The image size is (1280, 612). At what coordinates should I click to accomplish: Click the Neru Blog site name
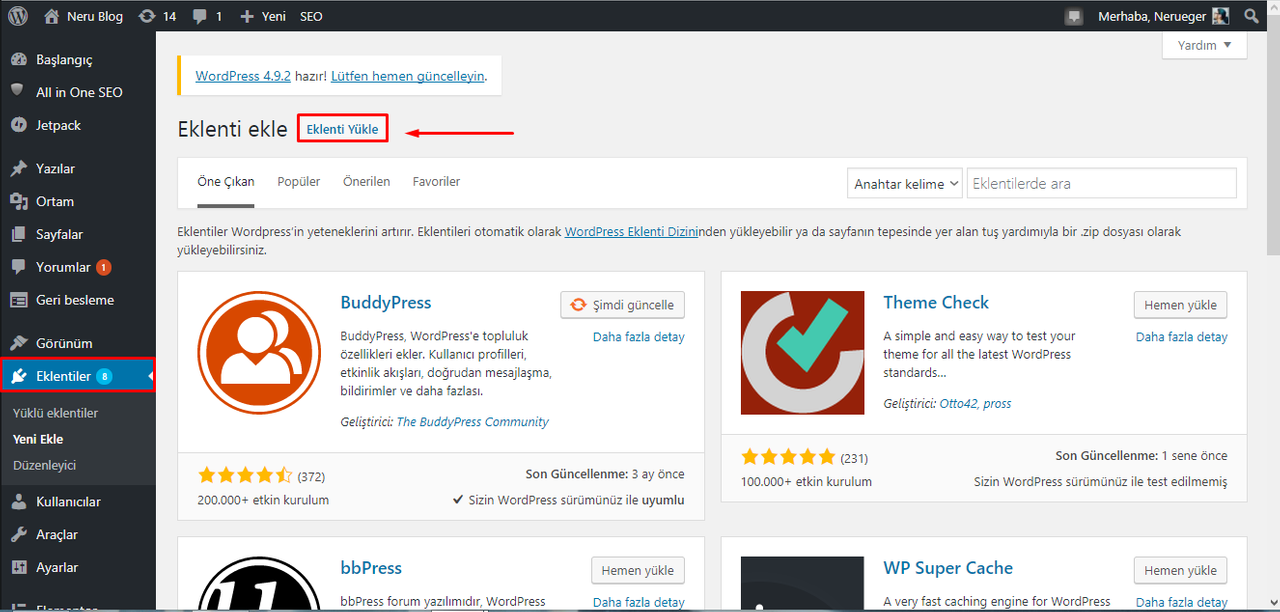coord(95,16)
